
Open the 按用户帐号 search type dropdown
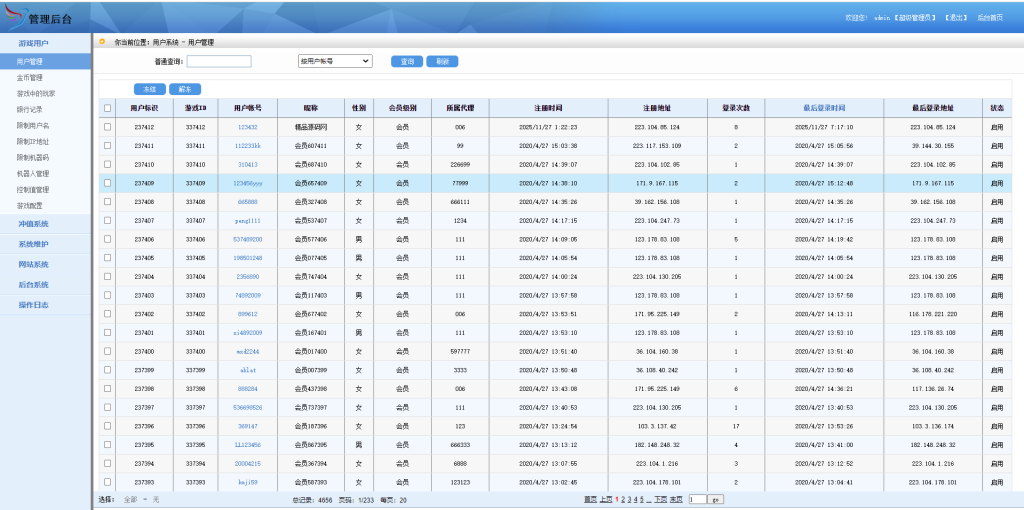click(x=335, y=61)
